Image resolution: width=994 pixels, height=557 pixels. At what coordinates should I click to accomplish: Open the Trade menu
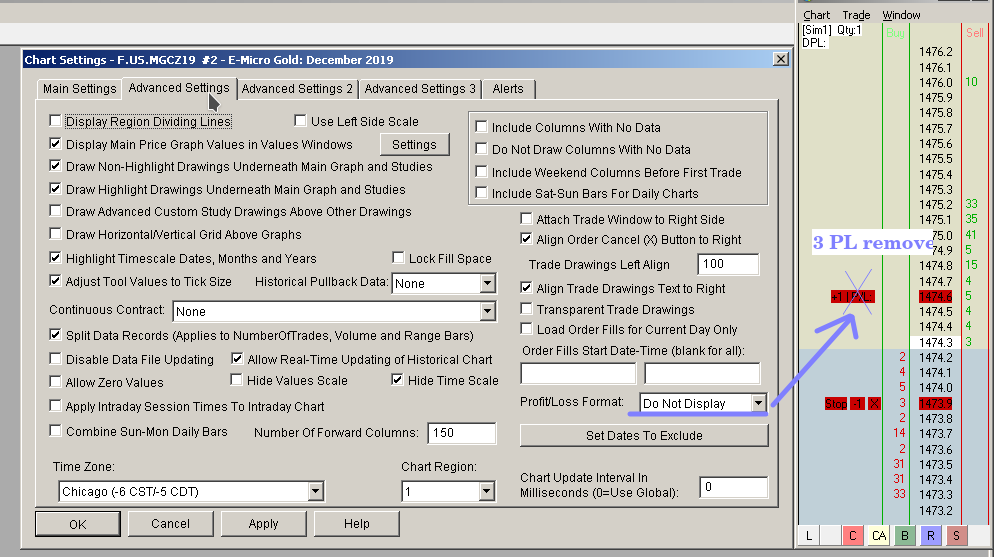click(856, 15)
